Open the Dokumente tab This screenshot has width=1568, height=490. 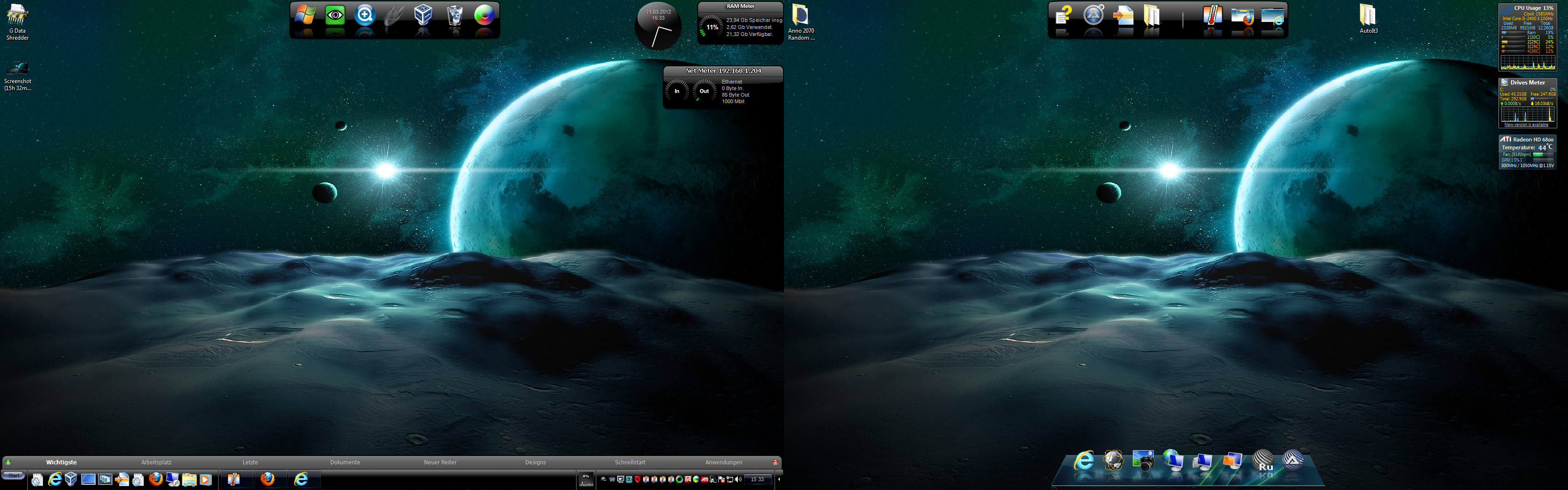point(345,462)
